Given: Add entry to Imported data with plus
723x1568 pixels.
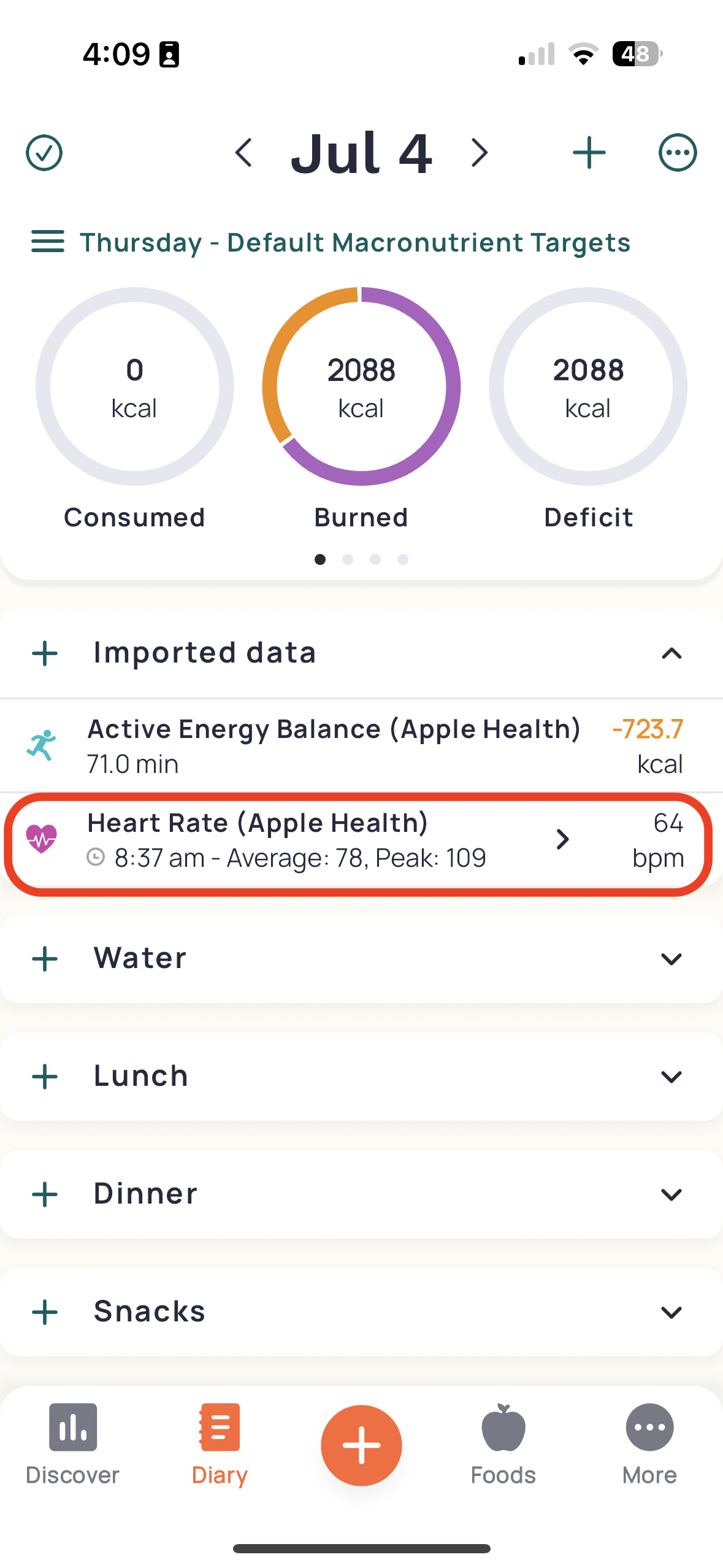Looking at the screenshot, I should coord(45,653).
